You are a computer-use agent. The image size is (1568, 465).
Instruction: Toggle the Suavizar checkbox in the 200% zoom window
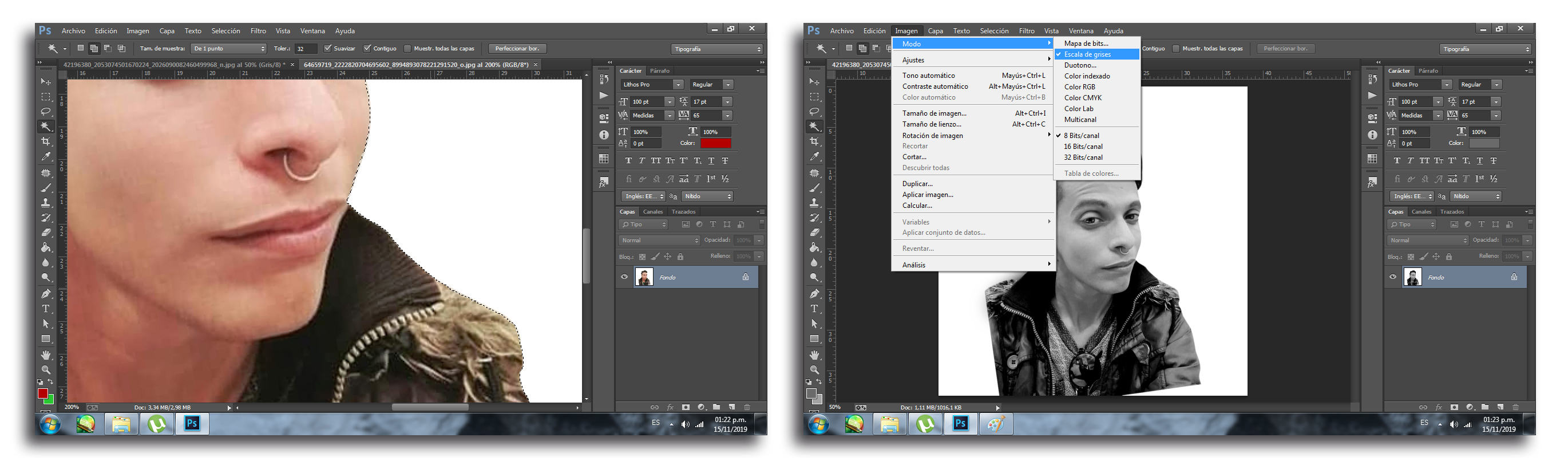tap(327, 48)
